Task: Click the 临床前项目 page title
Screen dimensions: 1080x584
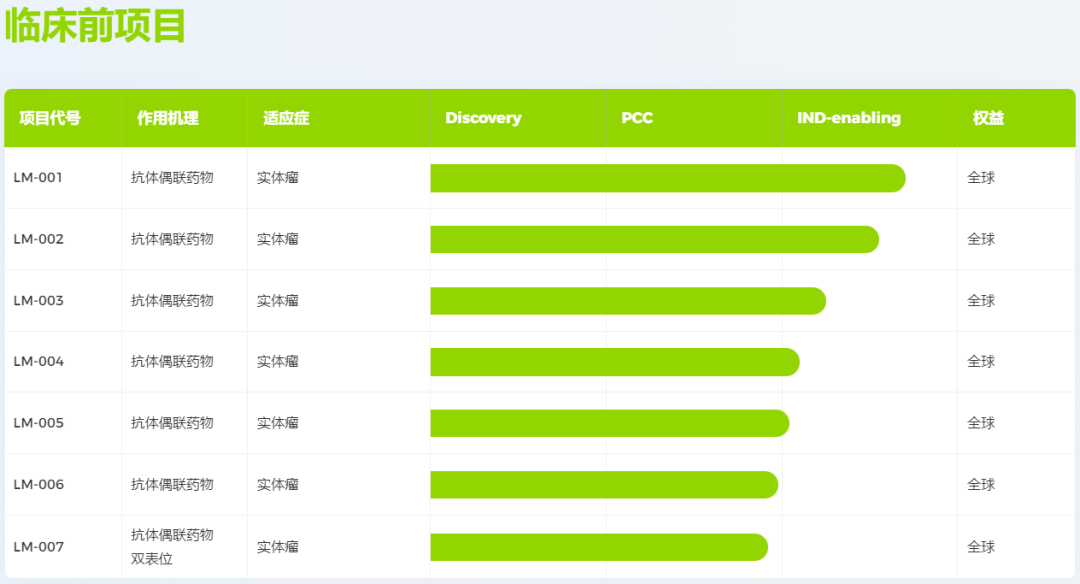Action: (96, 25)
